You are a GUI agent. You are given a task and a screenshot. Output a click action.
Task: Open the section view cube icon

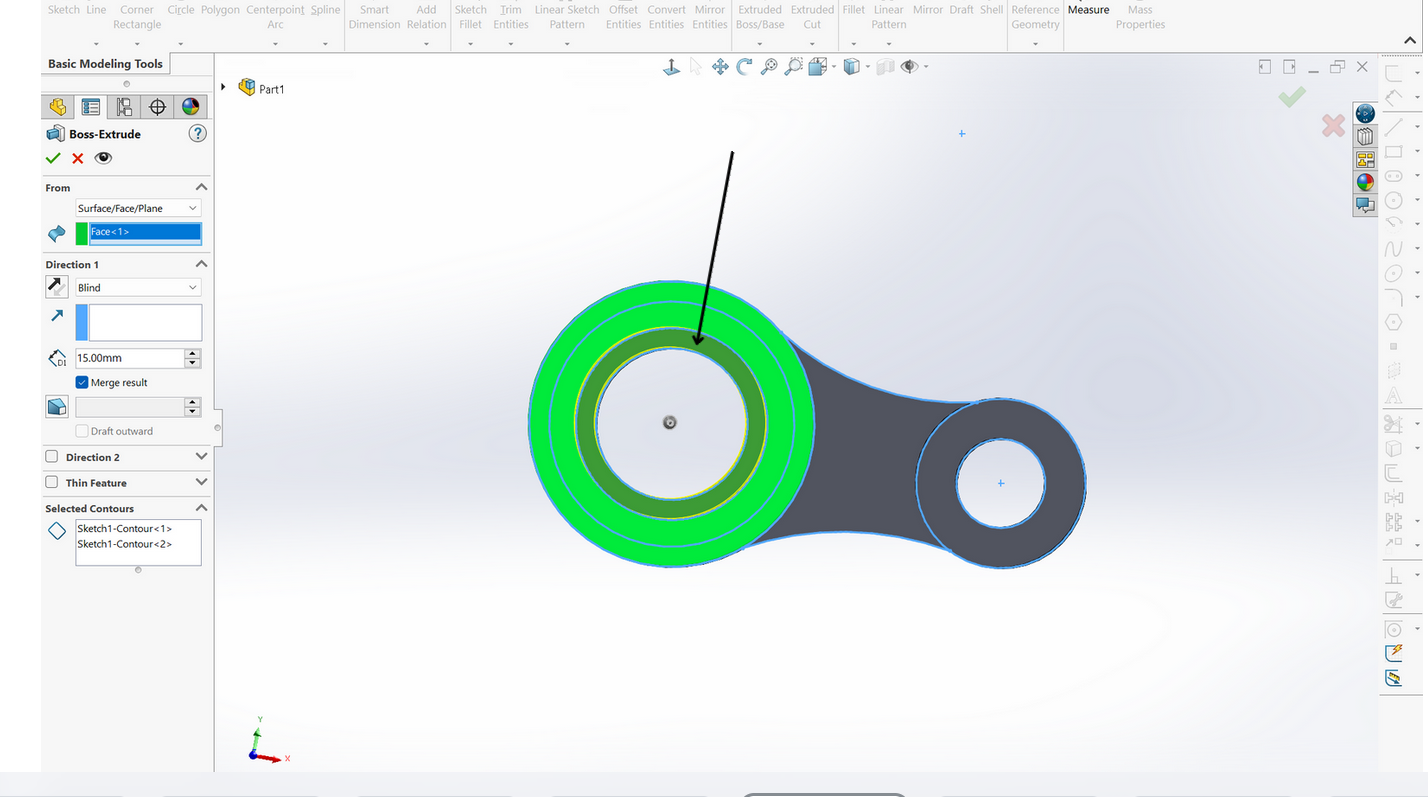tap(817, 67)
